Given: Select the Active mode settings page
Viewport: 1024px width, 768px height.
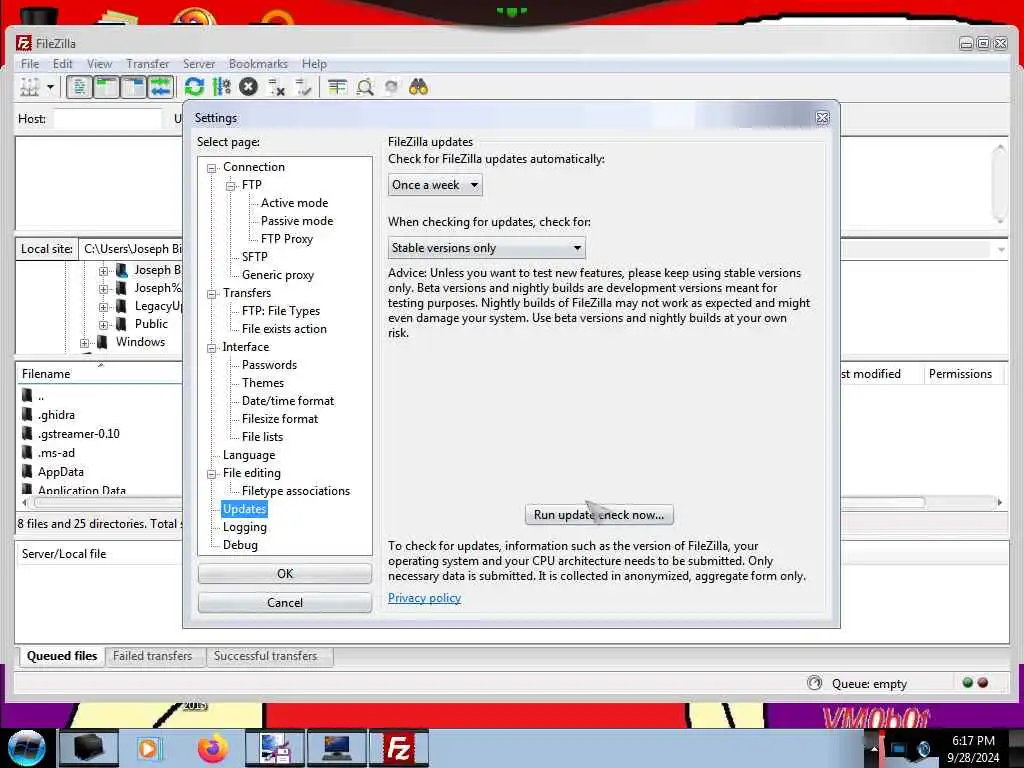Looking at the screenshot, I should [x=295, y=202].
